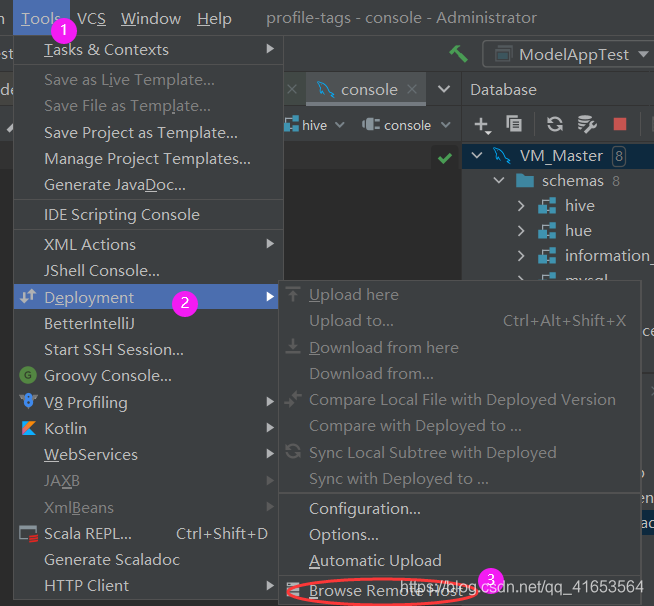Add new data source plus icon
Screen dimensions: 654x606
pyautogui.click(x=482, y=125)
